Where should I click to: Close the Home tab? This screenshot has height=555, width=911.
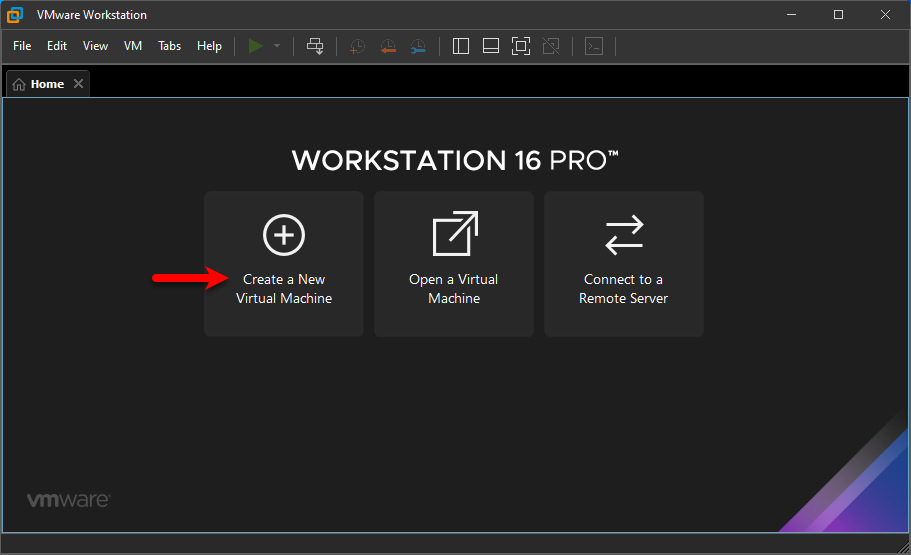pyautogui.click(x=78, y=84)
